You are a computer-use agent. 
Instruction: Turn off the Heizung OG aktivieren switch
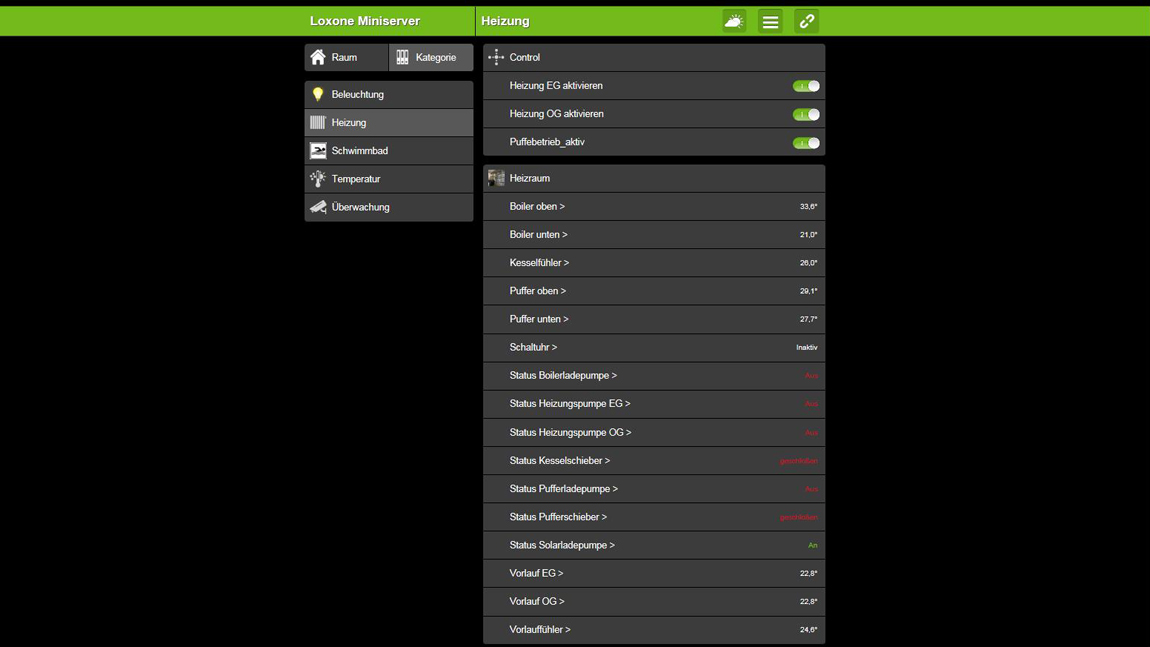[x=806, y=114]
